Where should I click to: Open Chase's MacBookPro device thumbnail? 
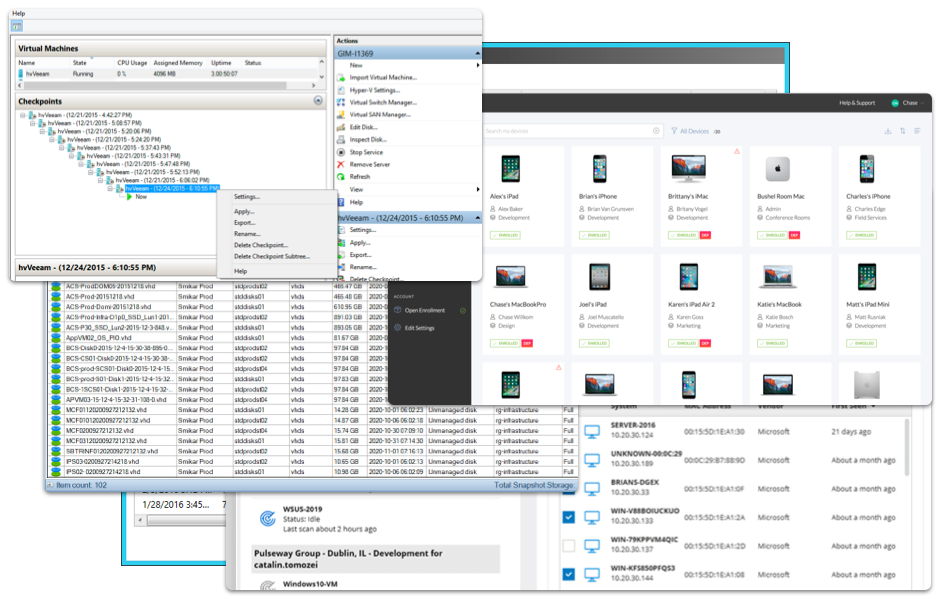tap(511, 277)
